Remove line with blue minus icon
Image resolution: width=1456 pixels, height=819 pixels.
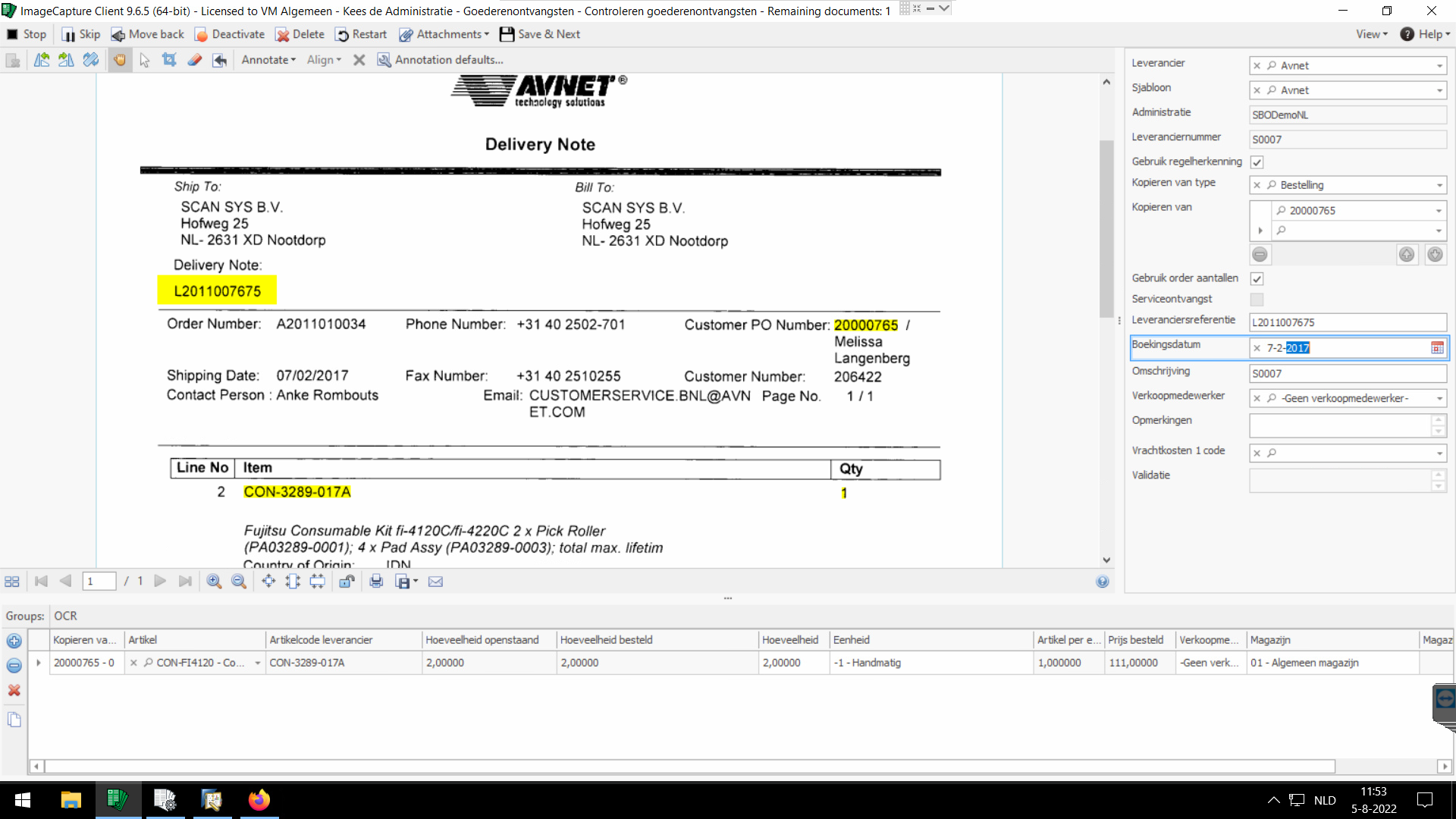pyautogui.click(x=14, y=666)
